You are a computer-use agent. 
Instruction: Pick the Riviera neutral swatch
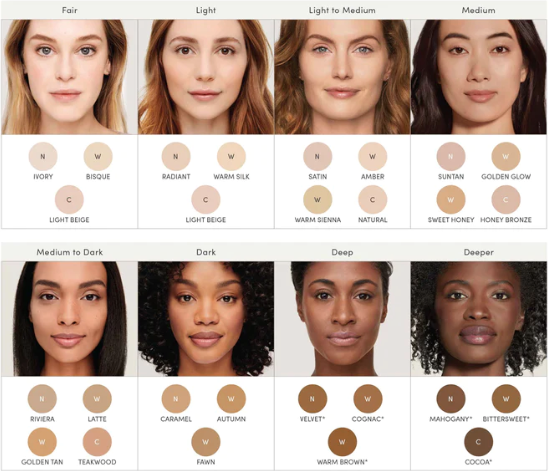tap(42, 399)
